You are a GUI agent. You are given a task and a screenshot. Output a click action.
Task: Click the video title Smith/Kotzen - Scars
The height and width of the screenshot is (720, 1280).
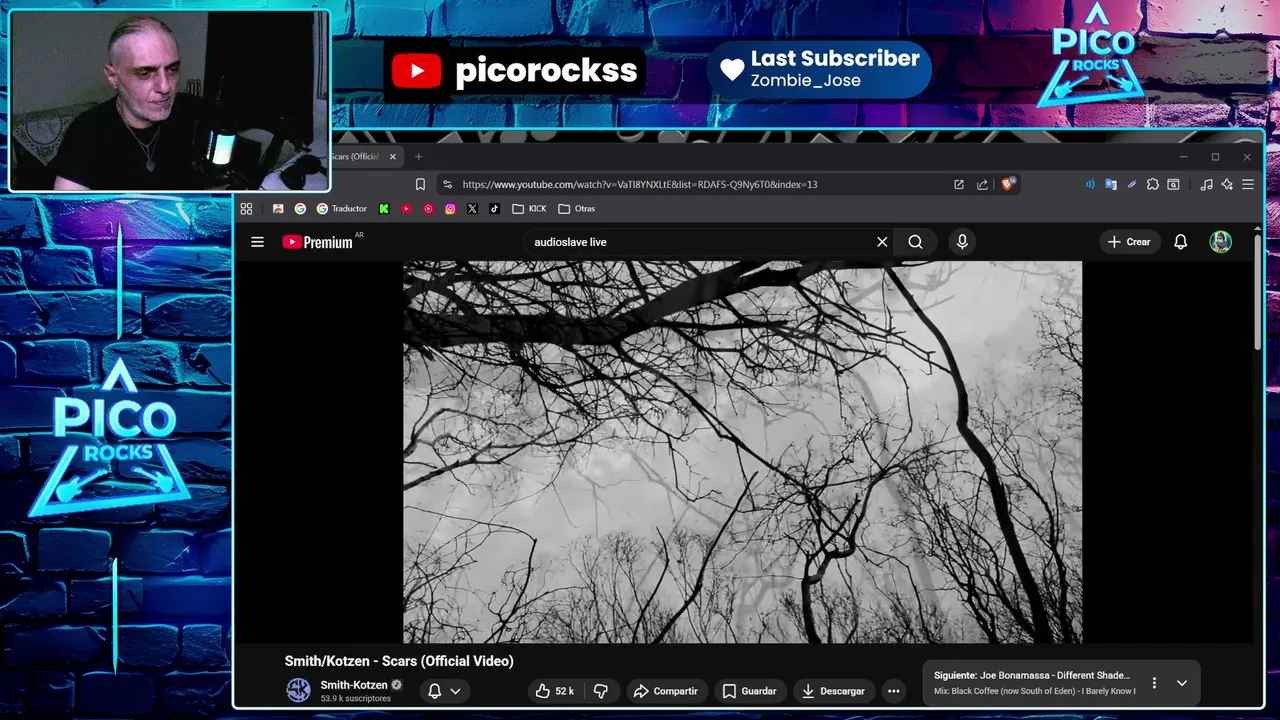tap(399, 661)
